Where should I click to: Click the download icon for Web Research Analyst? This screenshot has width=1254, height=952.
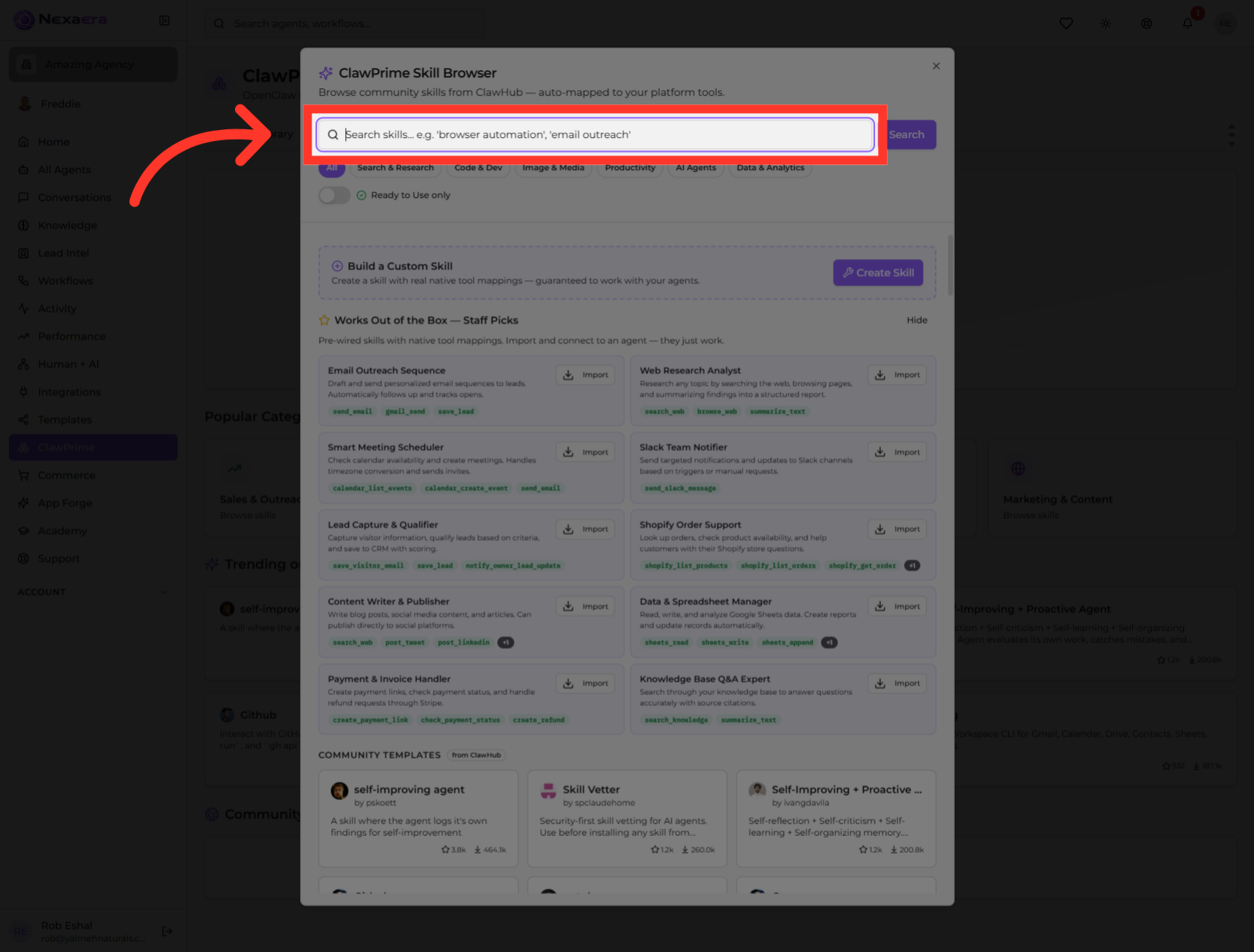point(880,375)
